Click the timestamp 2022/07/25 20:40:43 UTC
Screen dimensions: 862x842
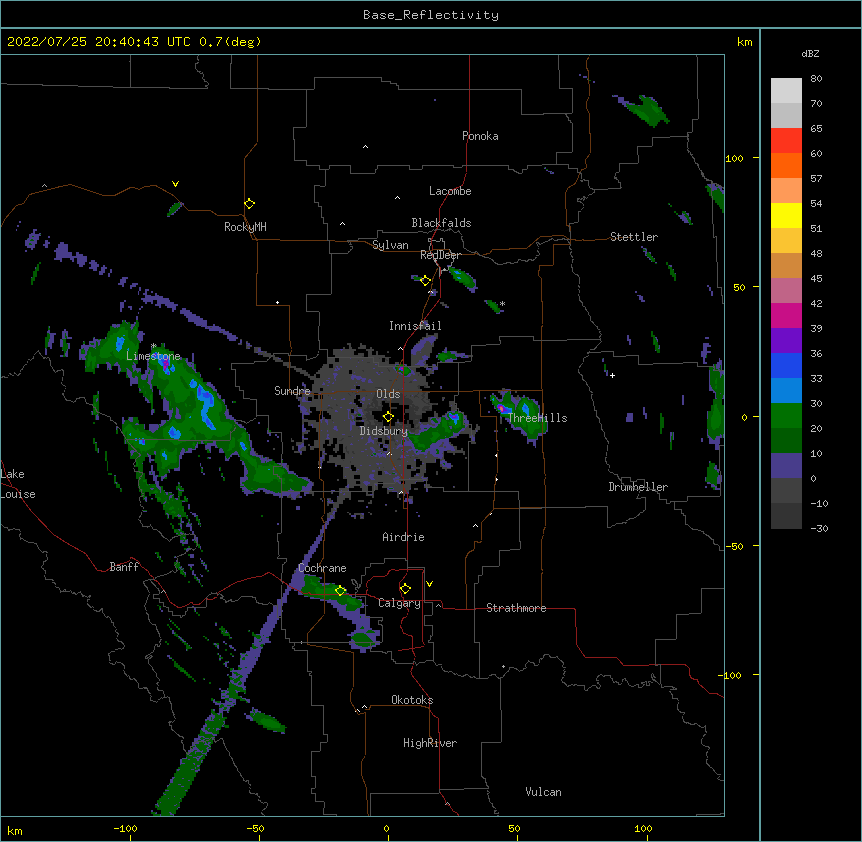pyautogui.click(x=99, y=42)
